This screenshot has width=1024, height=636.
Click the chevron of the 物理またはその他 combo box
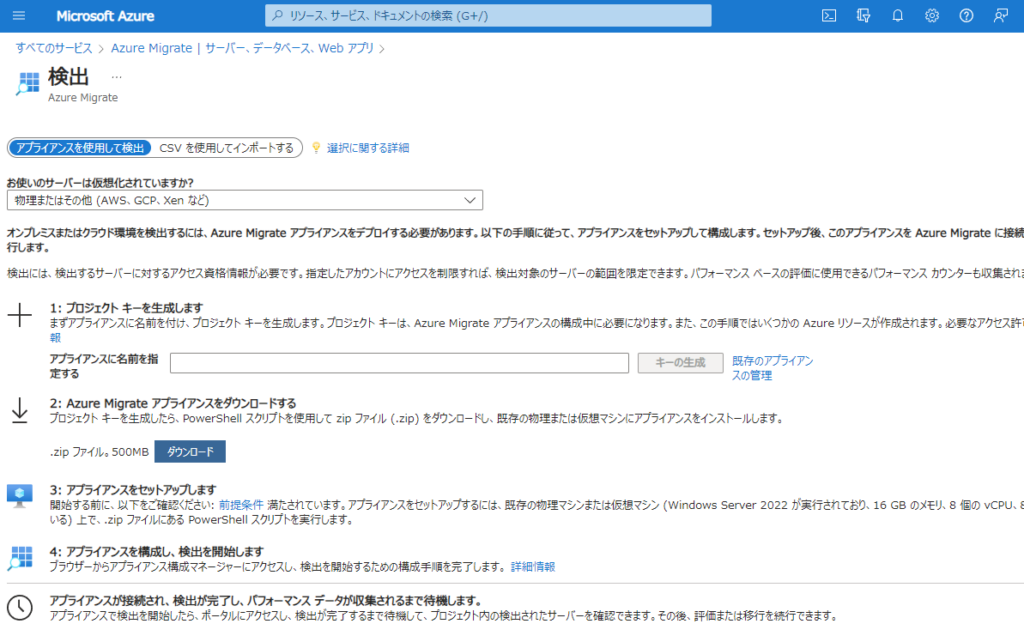point(470,200)
